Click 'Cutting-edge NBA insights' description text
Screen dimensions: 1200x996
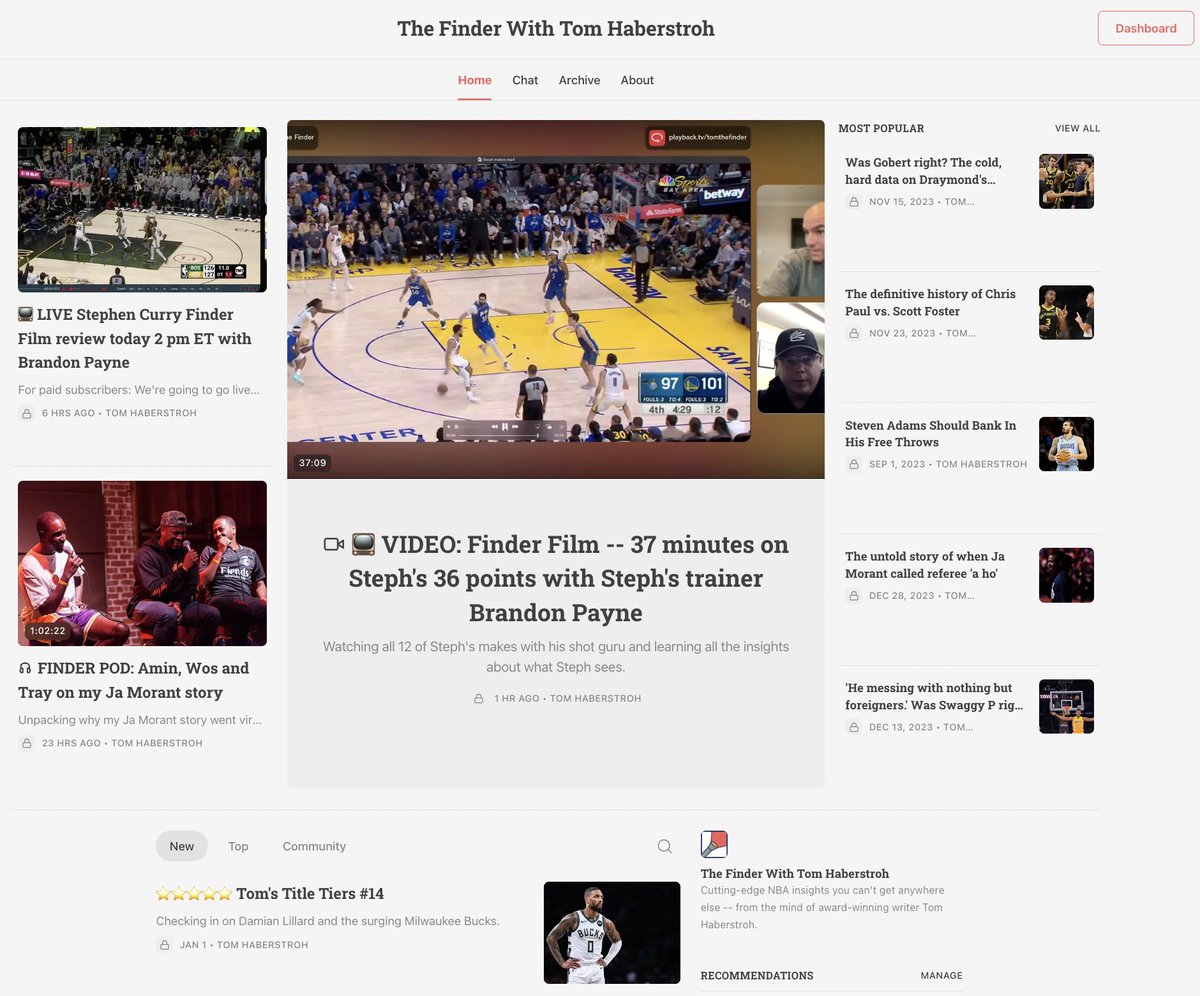point(822,907)
